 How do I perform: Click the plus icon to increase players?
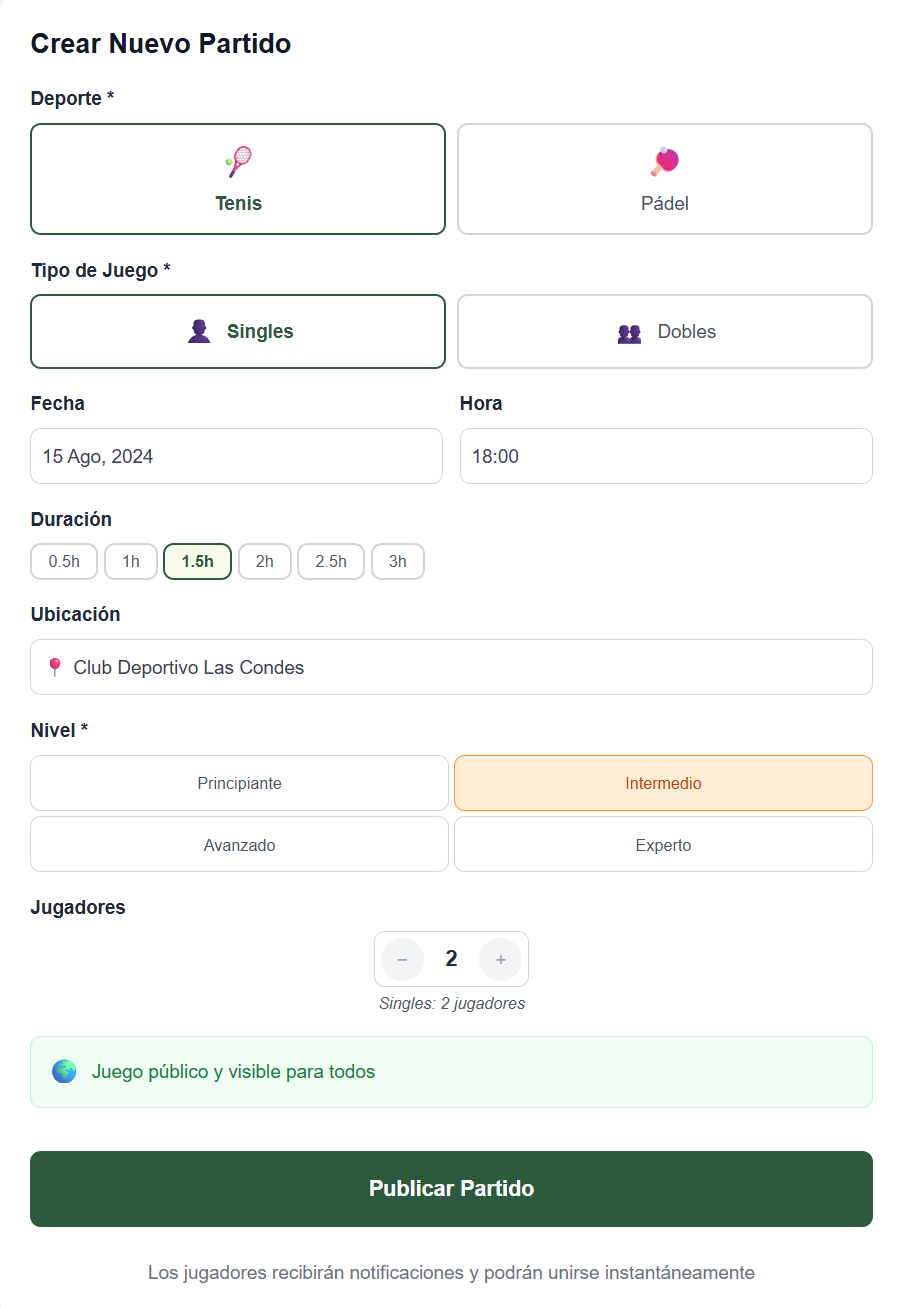click(500, 959)
